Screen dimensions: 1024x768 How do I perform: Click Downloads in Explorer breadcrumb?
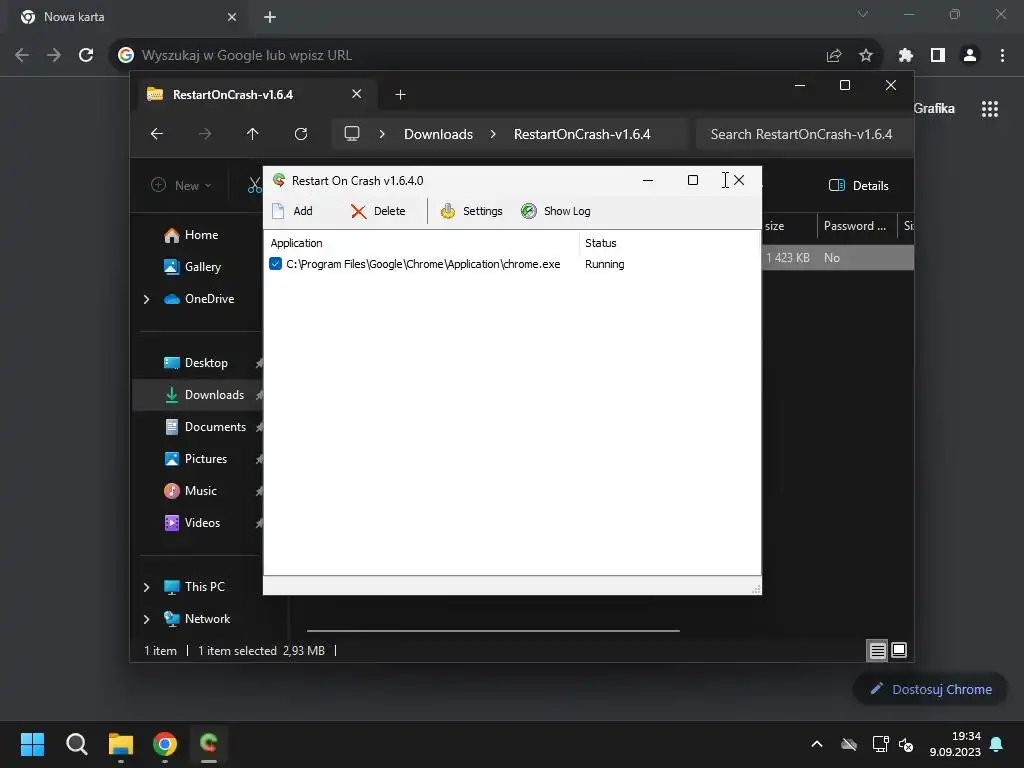coord(438,134)
